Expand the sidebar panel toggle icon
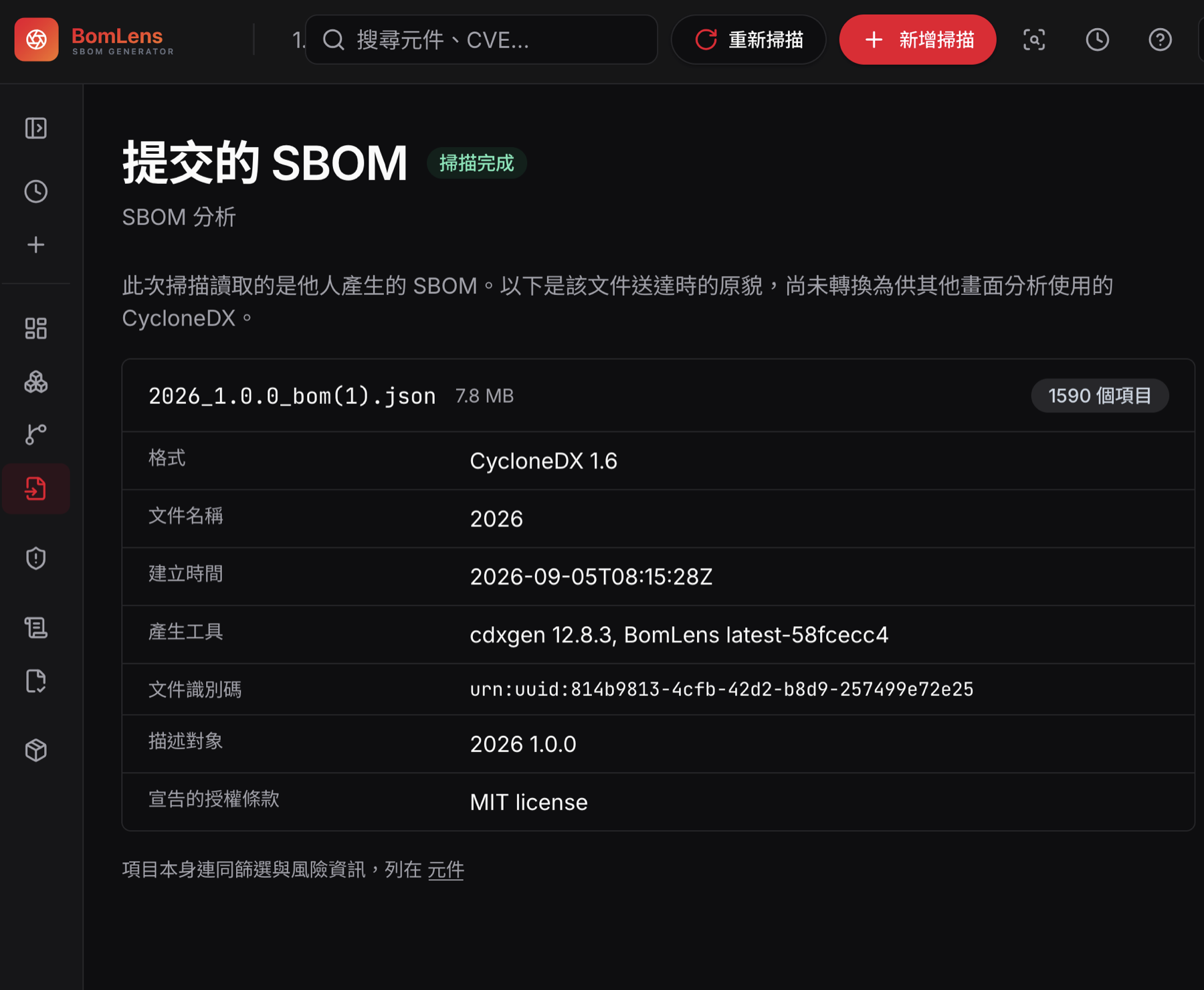Image resolution: width=1204 pixels, height=990 pixels. click(x=36, y=128)
